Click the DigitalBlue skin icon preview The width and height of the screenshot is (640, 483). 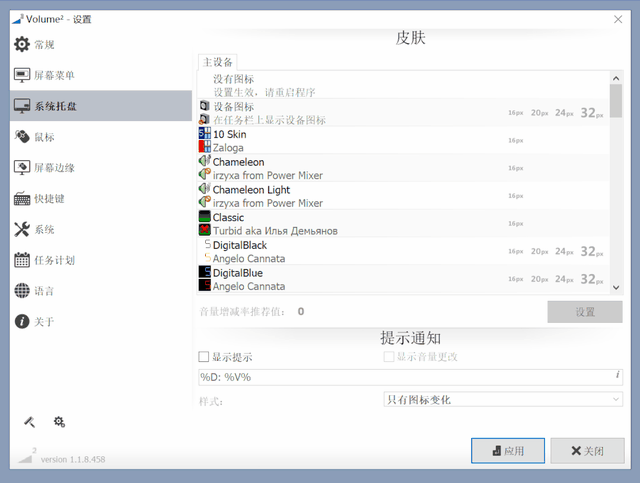(x=204, y=279)
